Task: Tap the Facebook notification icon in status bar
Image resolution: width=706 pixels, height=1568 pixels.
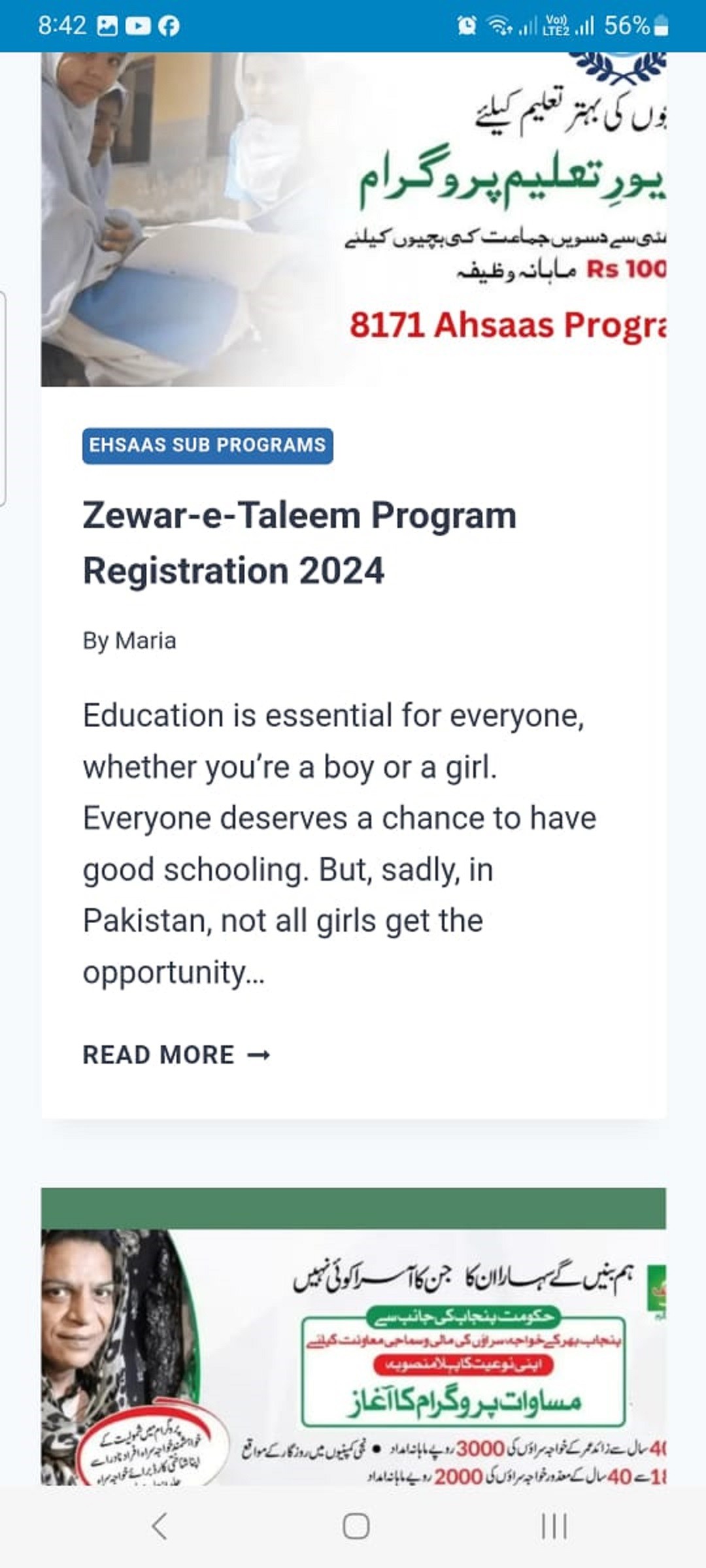Action: (x=169, y=26)
